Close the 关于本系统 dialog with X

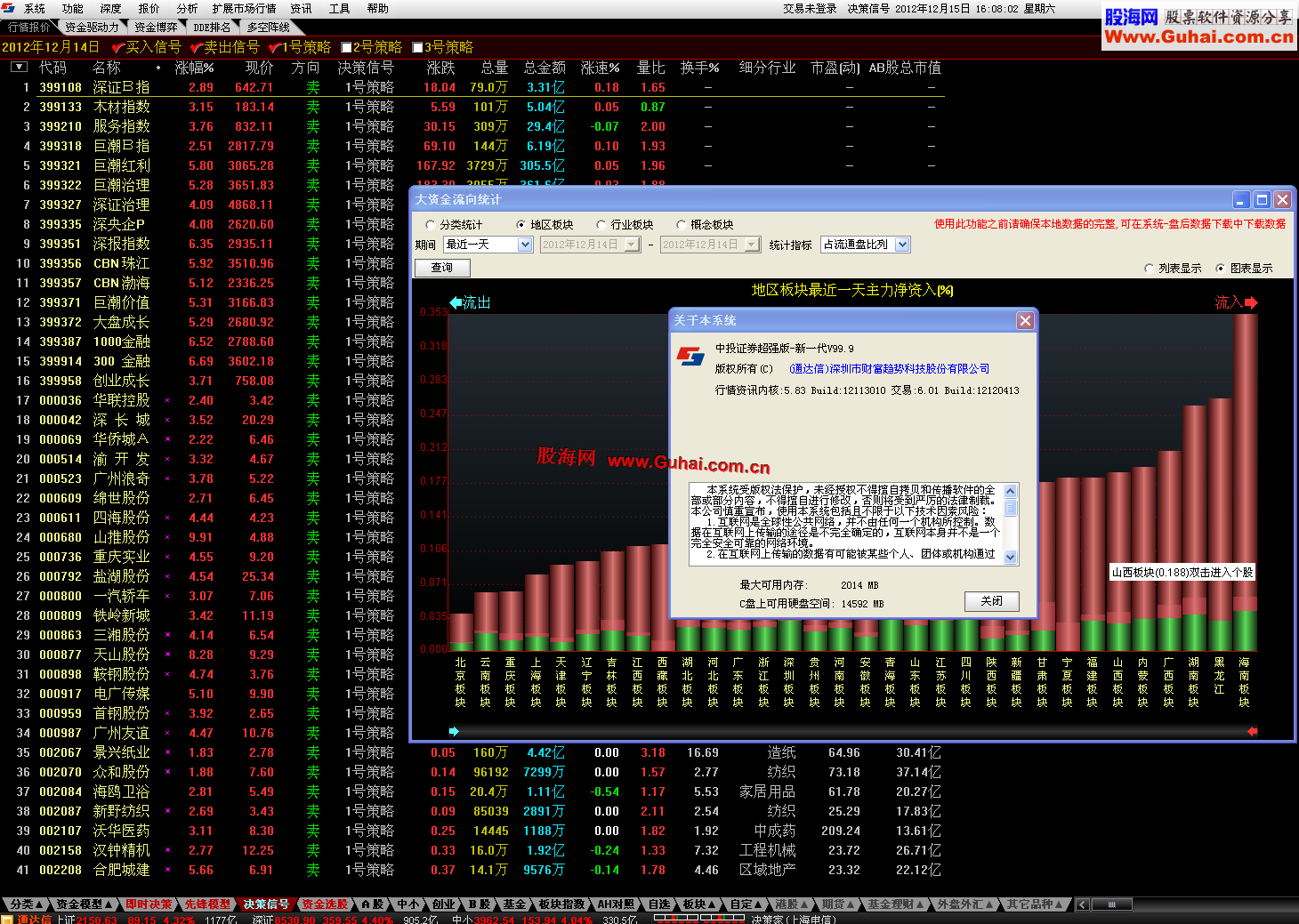[x=1026, y=320]
